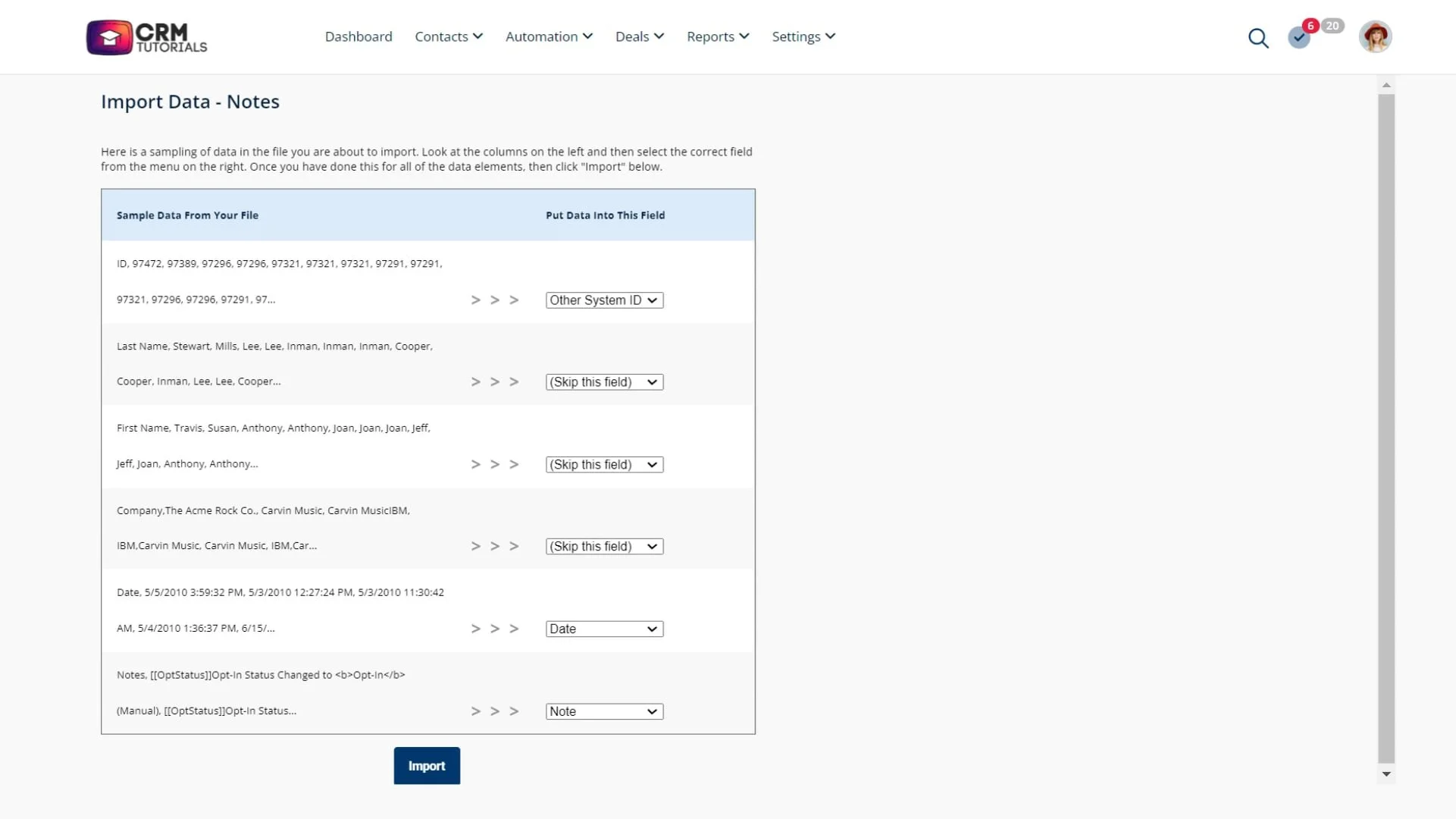Image resolution: width=1456 pixels, height=819 pixels.
Task: Click the CRM Tutorials logo
Action: [146, 37]
